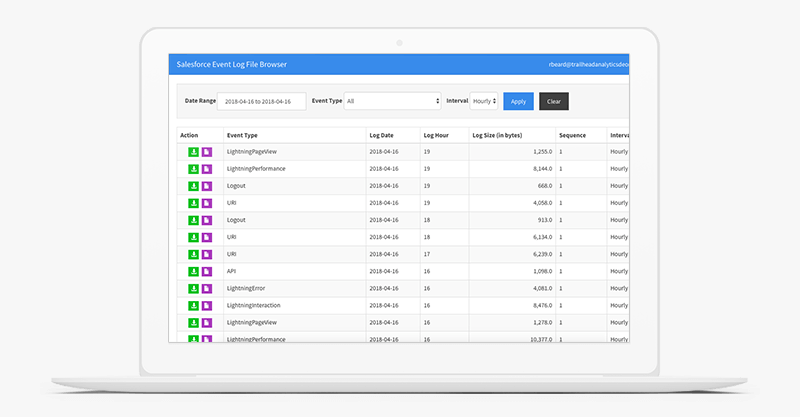
Task: Open the Event Type dropdown set to All
Action: (x=392, y=101)
